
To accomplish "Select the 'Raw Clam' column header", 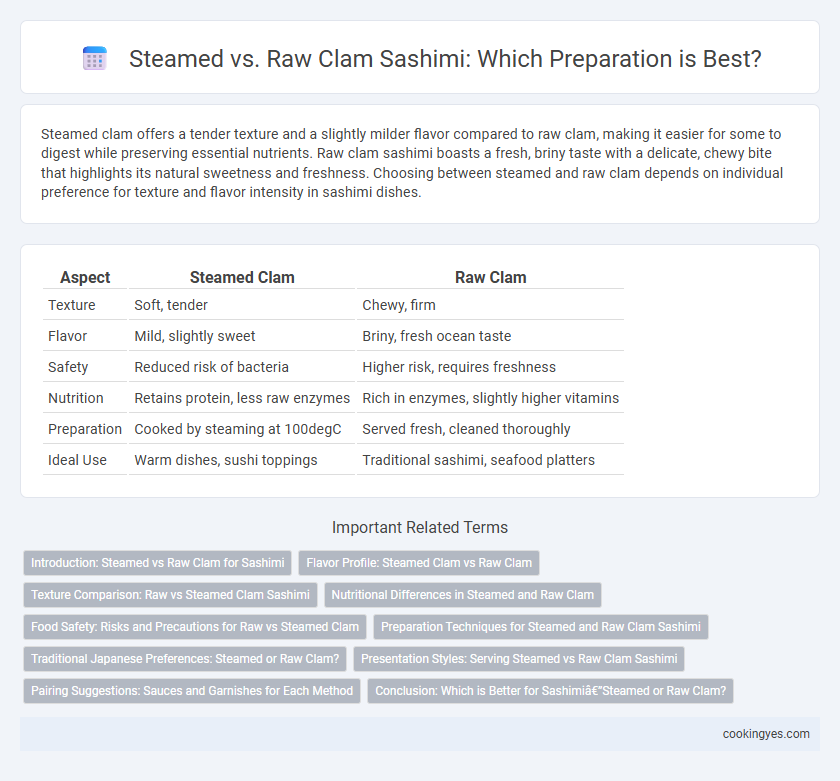I will coord(490,277).
